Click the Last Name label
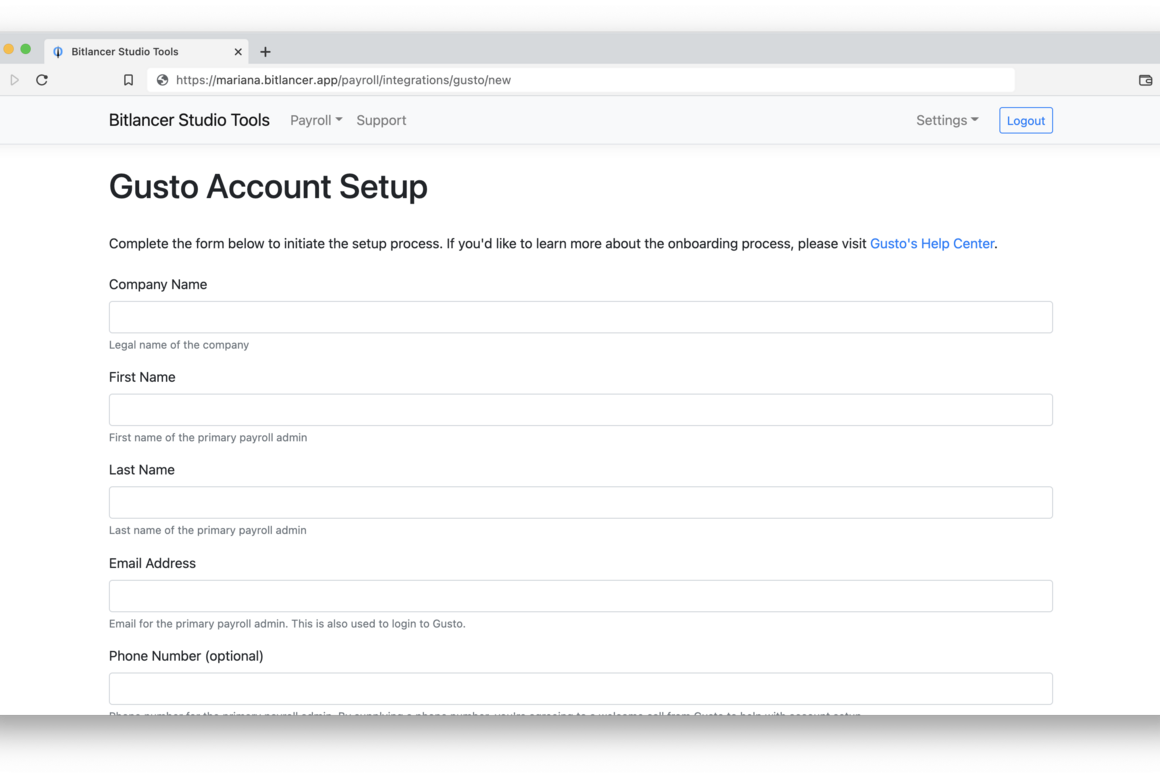The height and width of the screenshot is (778, 1160). pos(141,470)
